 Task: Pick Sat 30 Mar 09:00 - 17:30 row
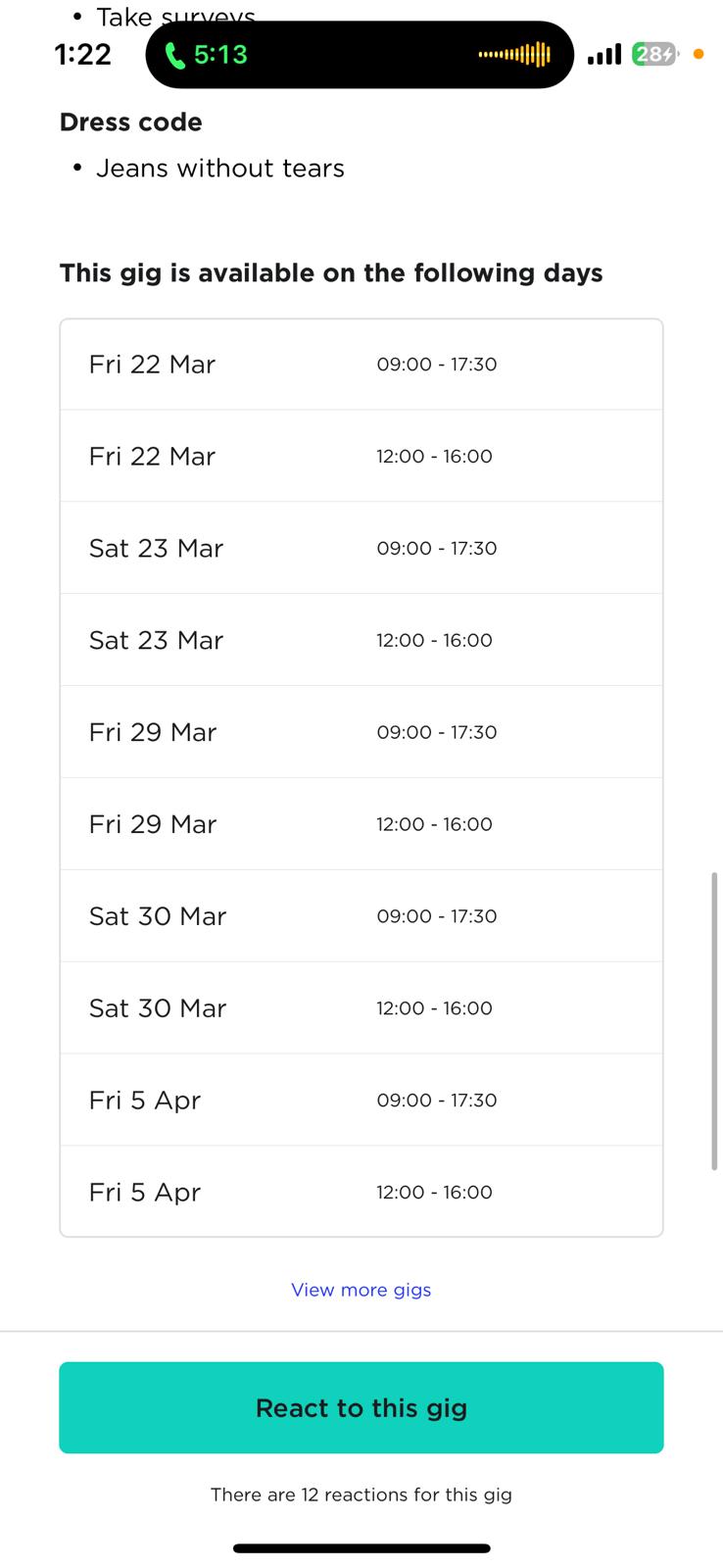(x=361, y=916)
